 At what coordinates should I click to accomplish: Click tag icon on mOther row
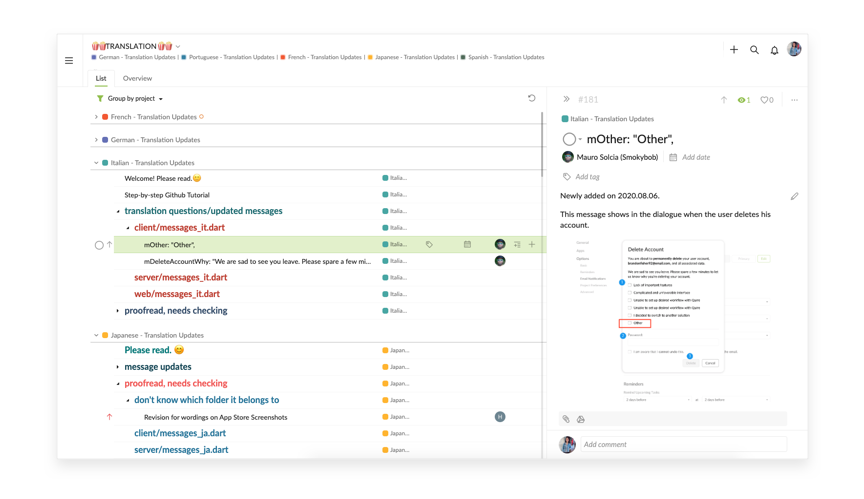point(429,244)
